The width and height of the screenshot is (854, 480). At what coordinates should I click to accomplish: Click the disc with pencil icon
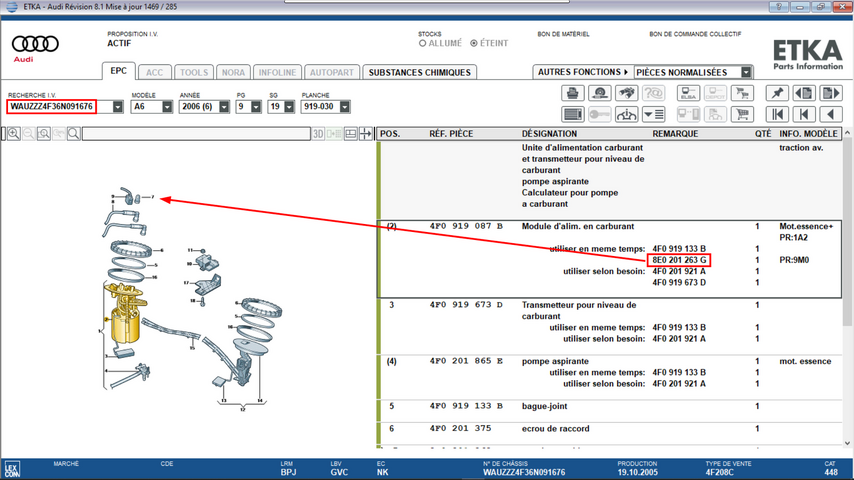click(600, 93)
